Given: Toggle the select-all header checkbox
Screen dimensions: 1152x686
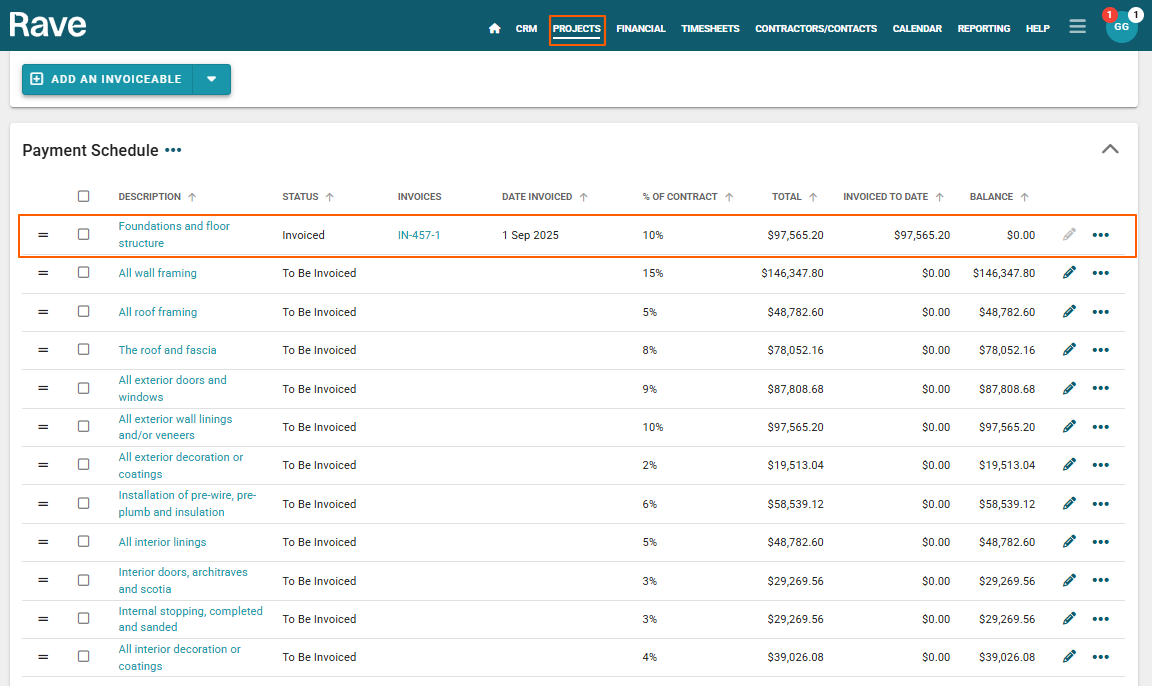Looking at the screenshot, I should pos(84,196).
